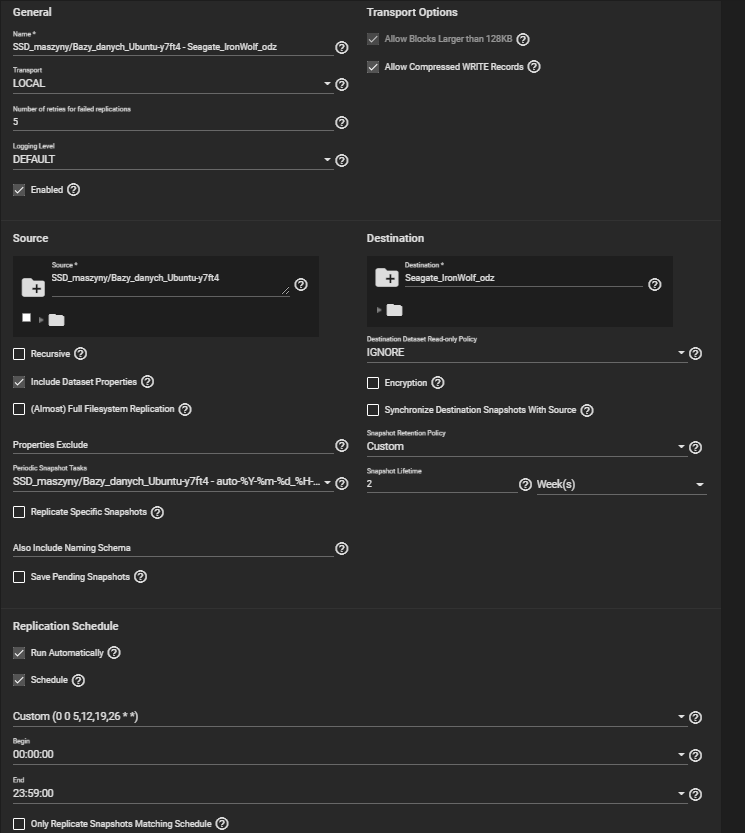The height and width of the screenshot is (833, 745).
Task: Enable the Recursive checkbox
Action: [x=19, y=354]
